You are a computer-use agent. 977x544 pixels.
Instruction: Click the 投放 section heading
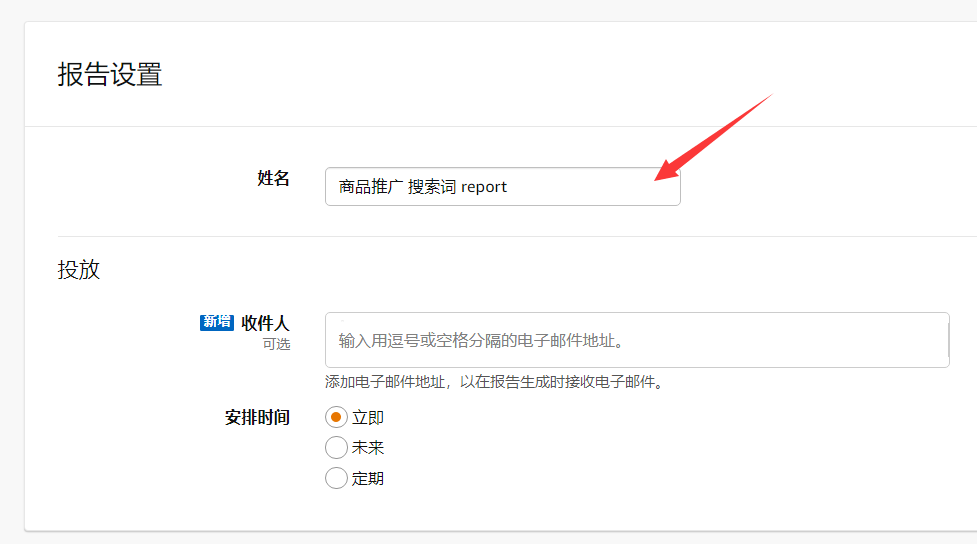pyautogui.click(x=79, y=270)
